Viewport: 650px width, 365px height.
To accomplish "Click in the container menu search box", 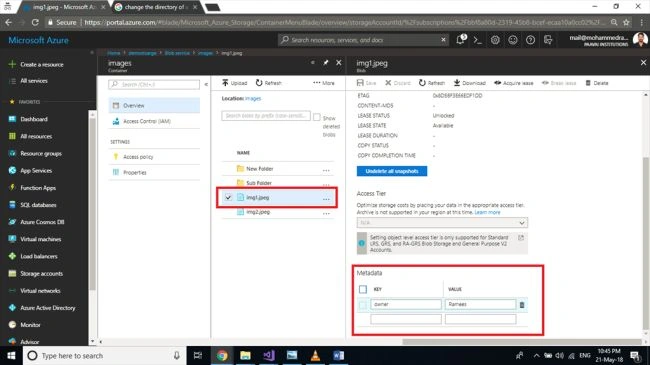I will tap(154, 85).
